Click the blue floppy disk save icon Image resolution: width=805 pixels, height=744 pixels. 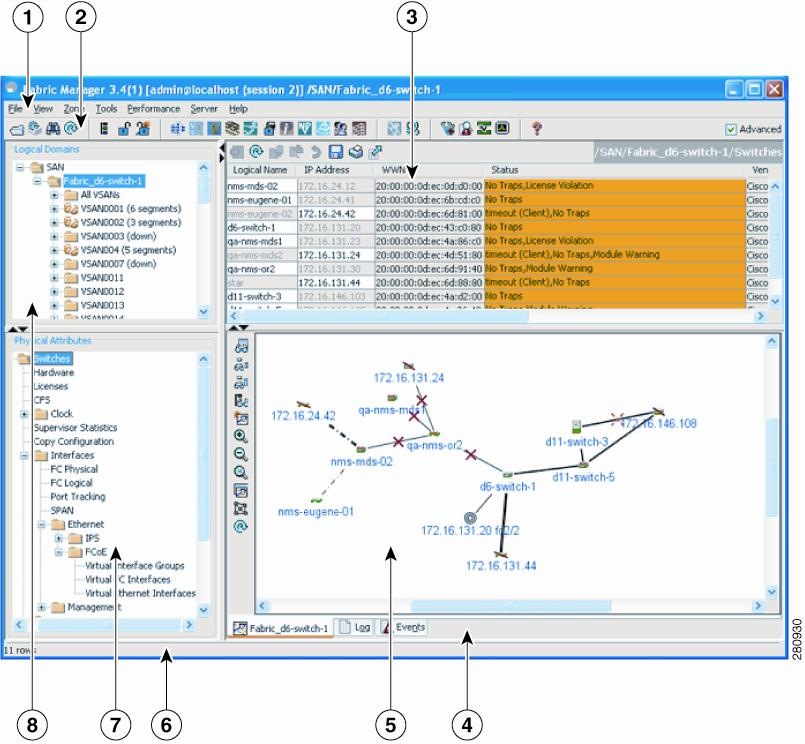(x=336, y=152)
